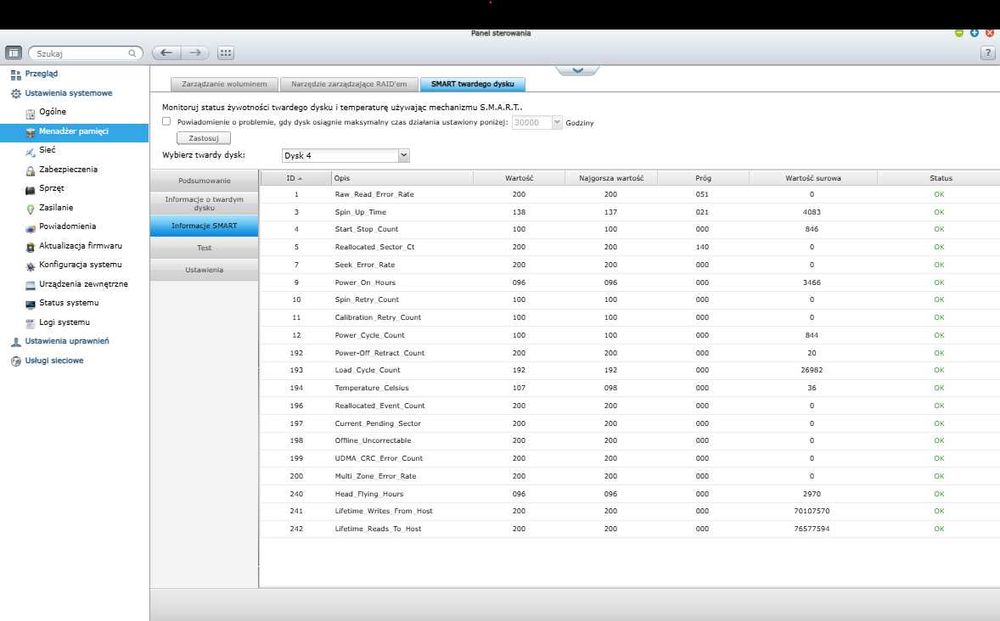Select the Head_Flying_Hours row

[x=630, y=494]
